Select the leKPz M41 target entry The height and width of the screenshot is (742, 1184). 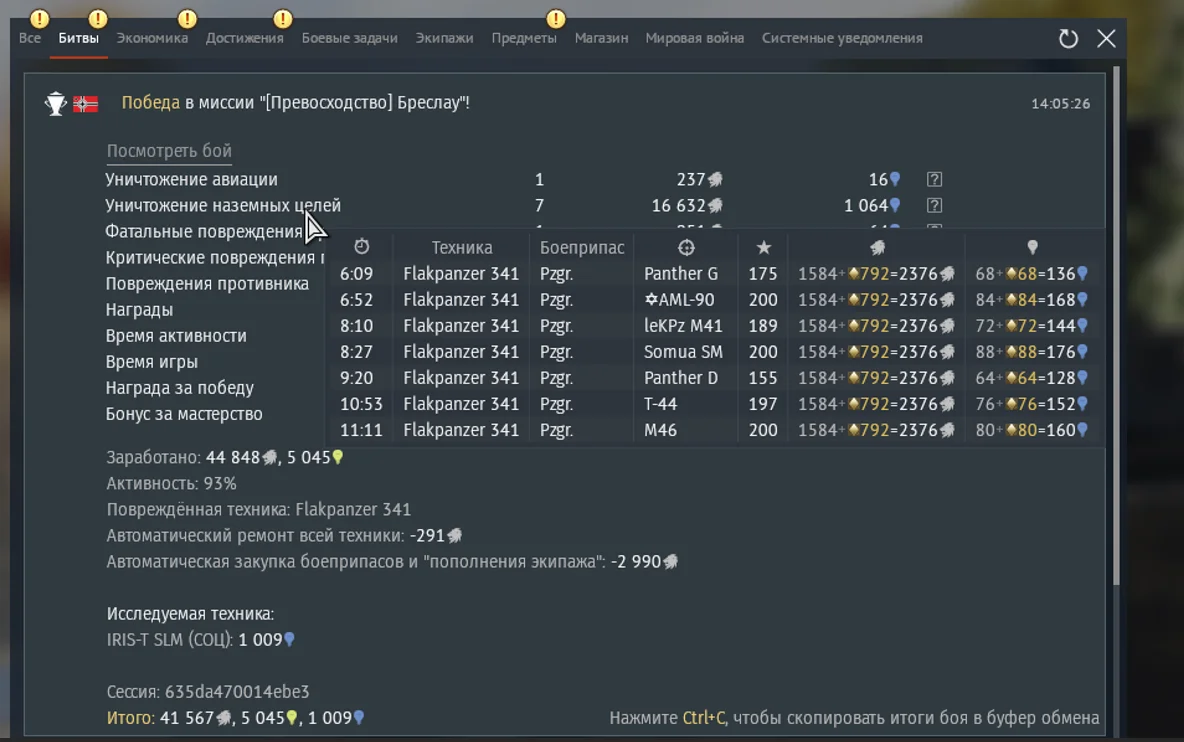[683, 325]
